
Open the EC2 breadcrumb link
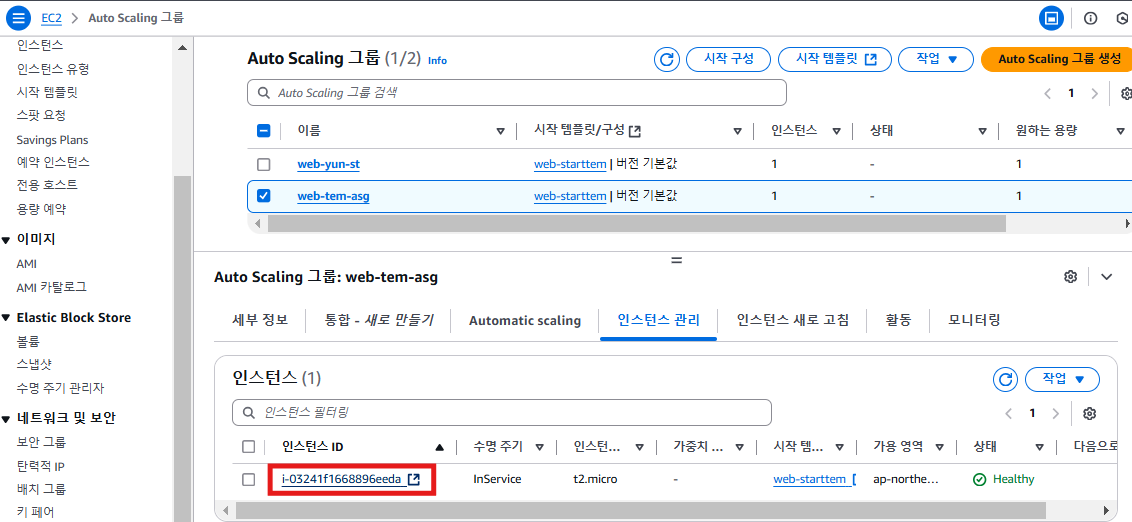(51, 17)
